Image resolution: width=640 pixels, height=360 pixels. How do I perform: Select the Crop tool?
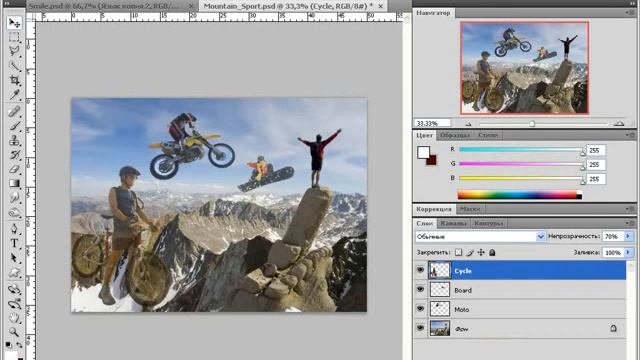[14, 80]
